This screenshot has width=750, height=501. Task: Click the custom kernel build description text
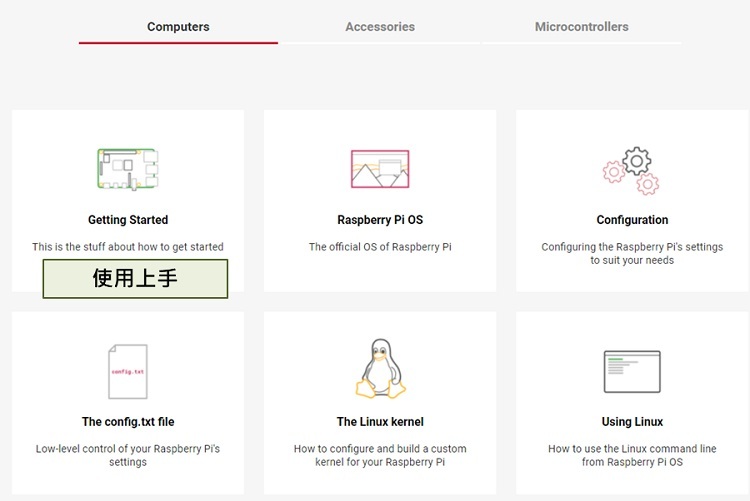[380, 456]
